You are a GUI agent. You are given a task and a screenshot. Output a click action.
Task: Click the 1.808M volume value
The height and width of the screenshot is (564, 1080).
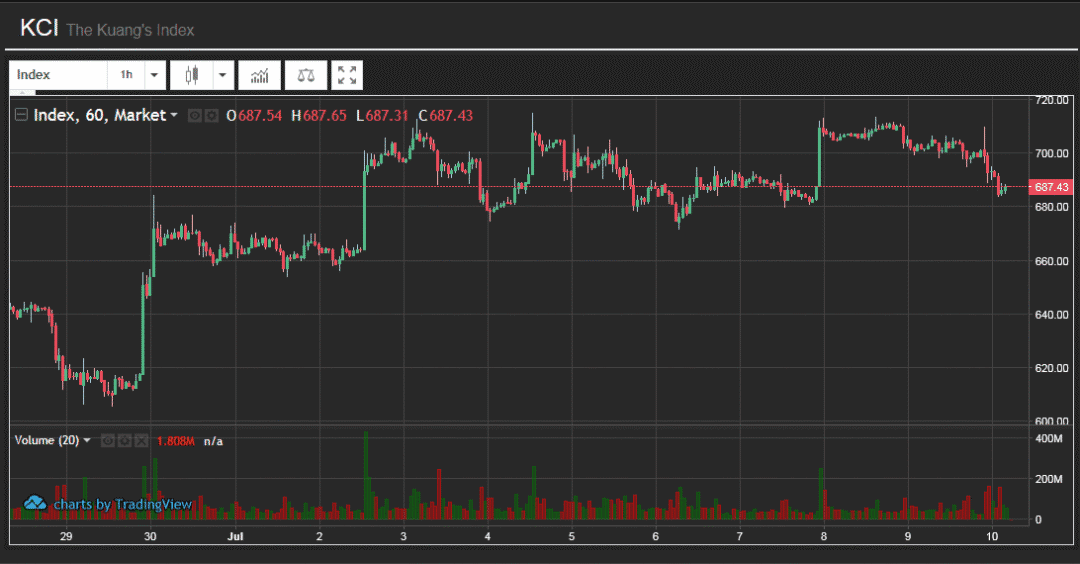coord(176,441)
